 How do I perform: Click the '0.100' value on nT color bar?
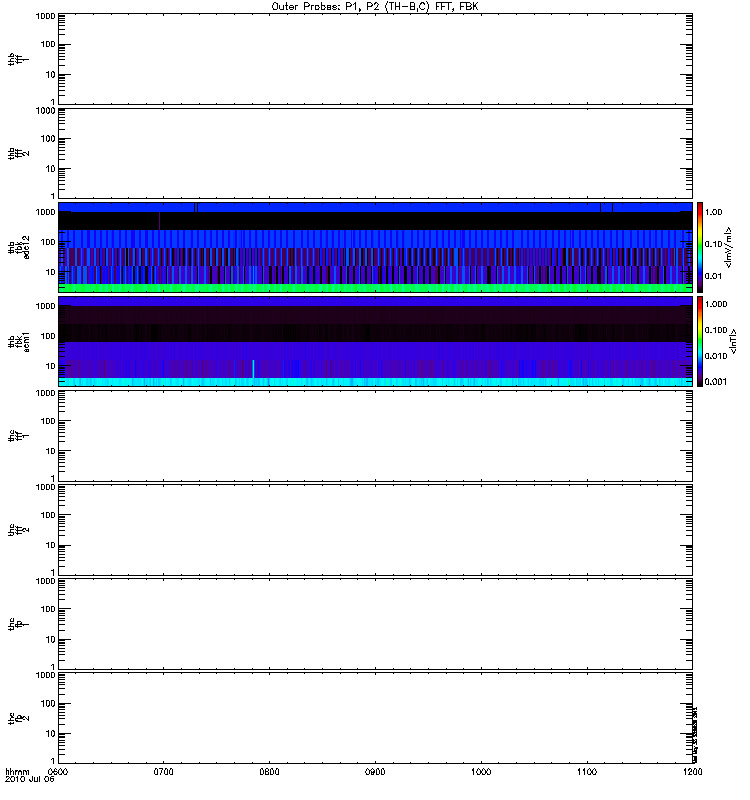(716, 330)
